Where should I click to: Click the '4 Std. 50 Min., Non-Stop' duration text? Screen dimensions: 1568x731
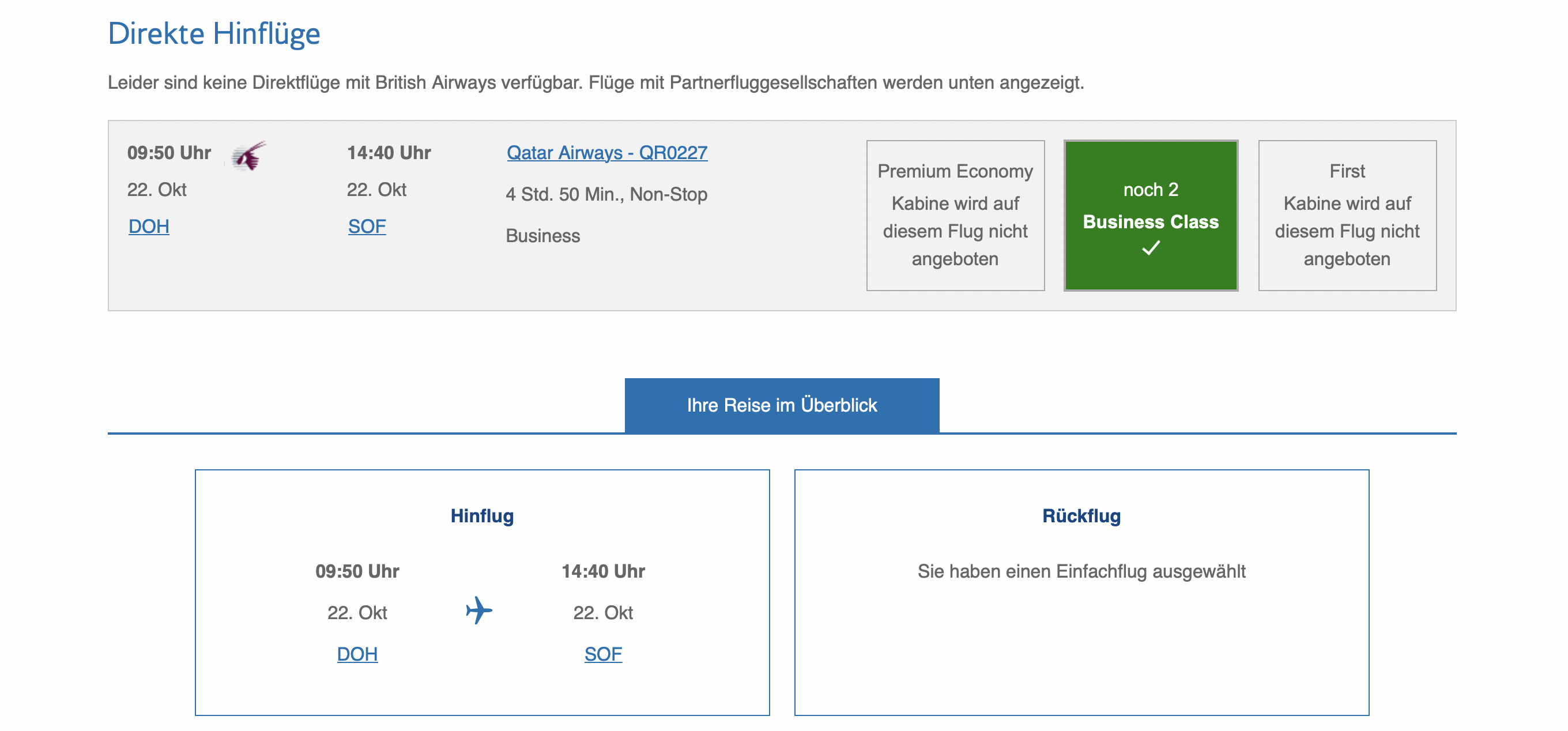click(x=606, y=195)
